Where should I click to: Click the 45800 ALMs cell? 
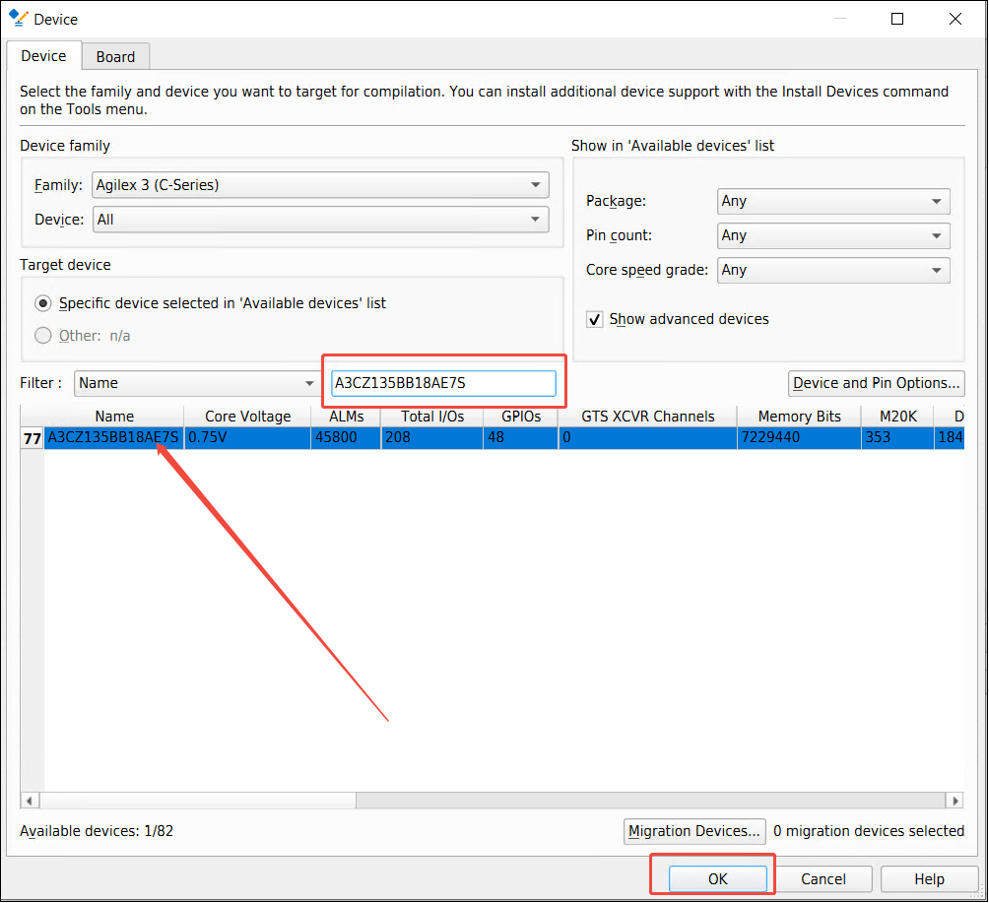click(x=346, y=438)
